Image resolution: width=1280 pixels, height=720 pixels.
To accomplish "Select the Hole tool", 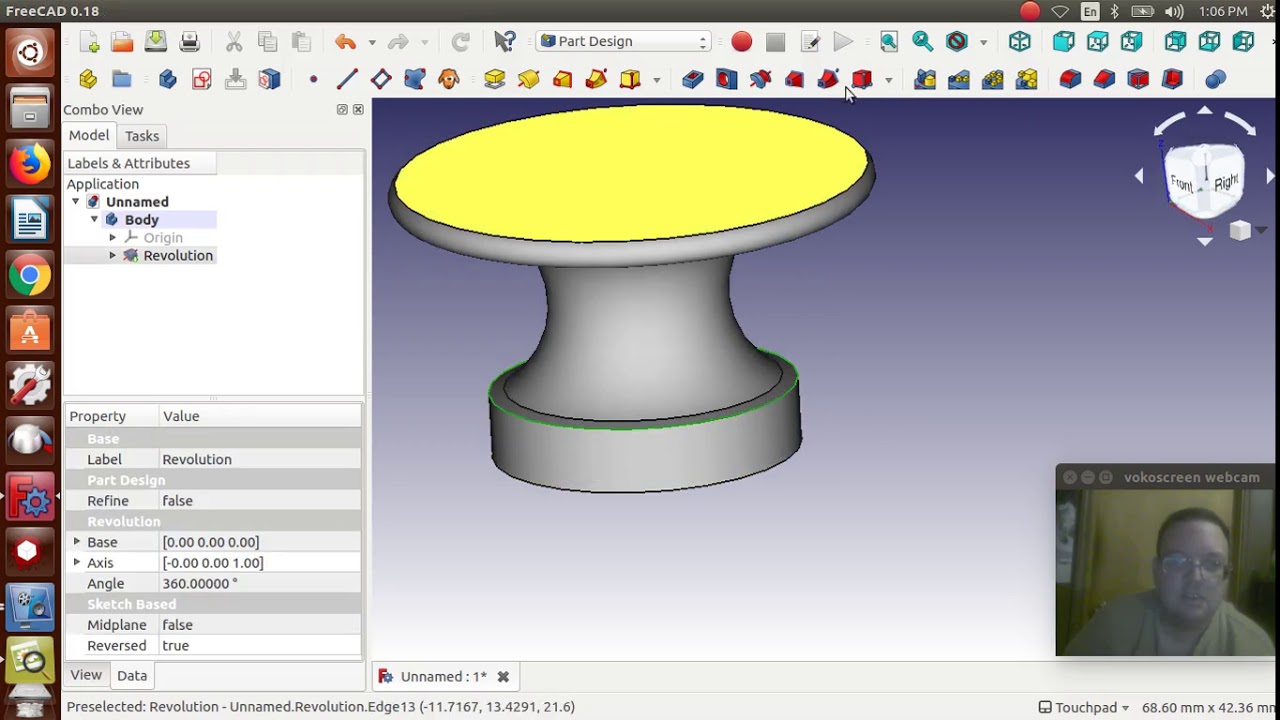I will (726, 79).
